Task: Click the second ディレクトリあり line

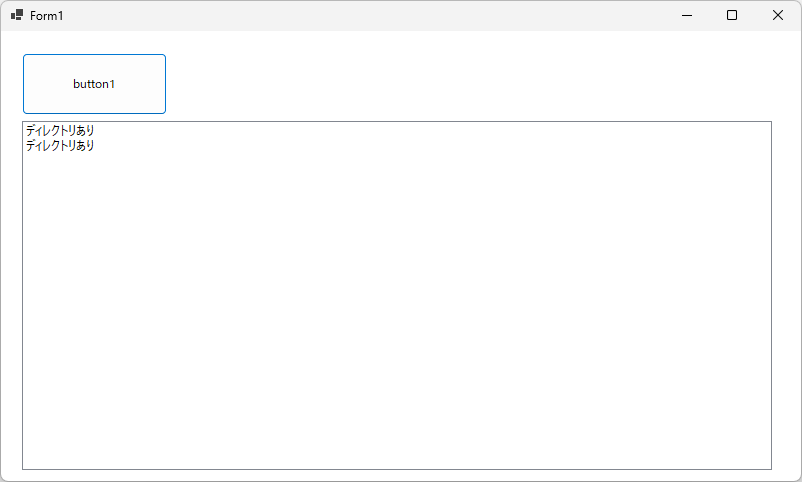Action: coord(60,145)
